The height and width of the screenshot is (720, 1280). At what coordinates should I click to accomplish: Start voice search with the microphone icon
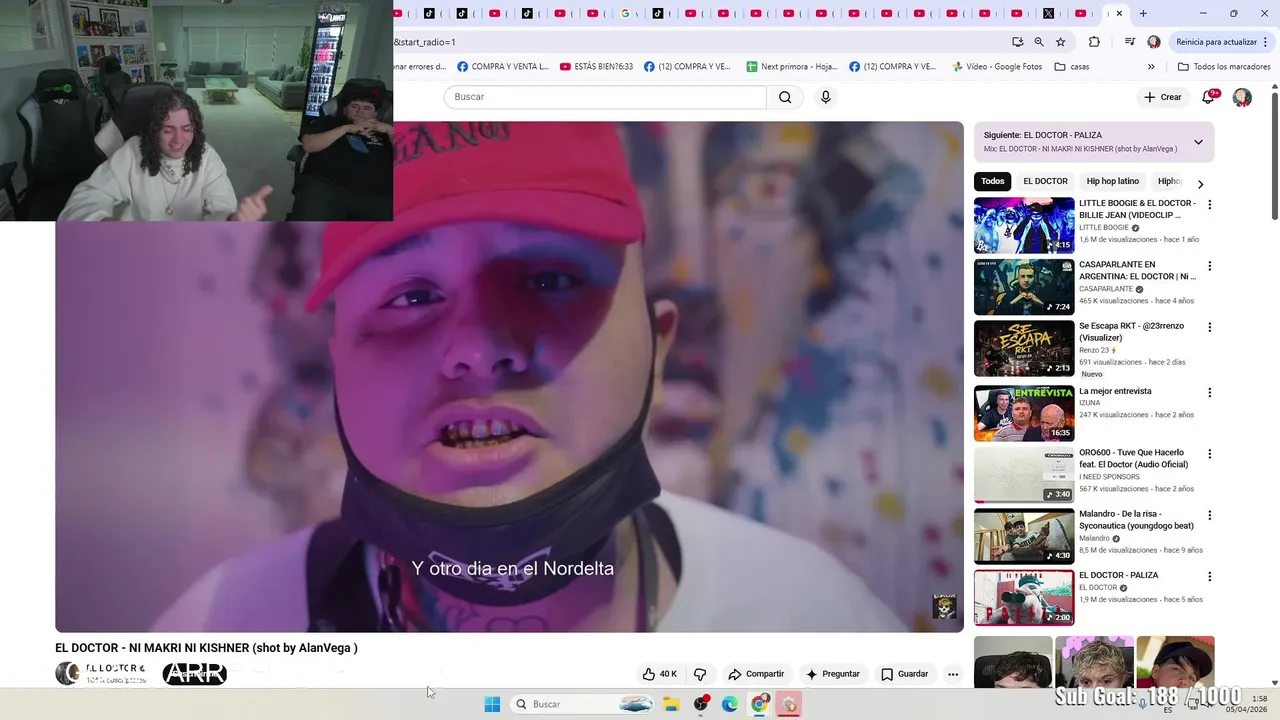(825, 97)
